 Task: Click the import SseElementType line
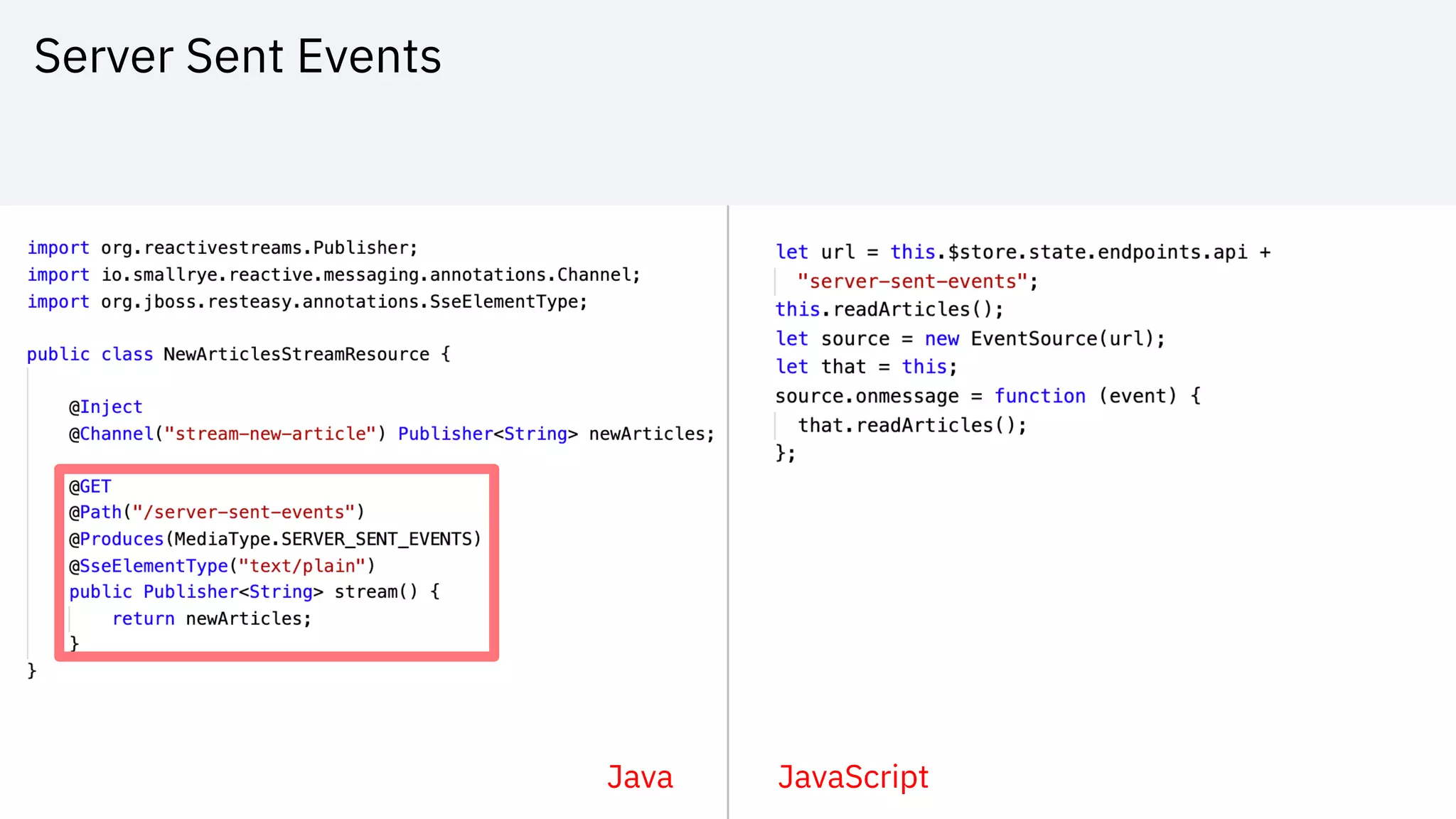(307, 302)
